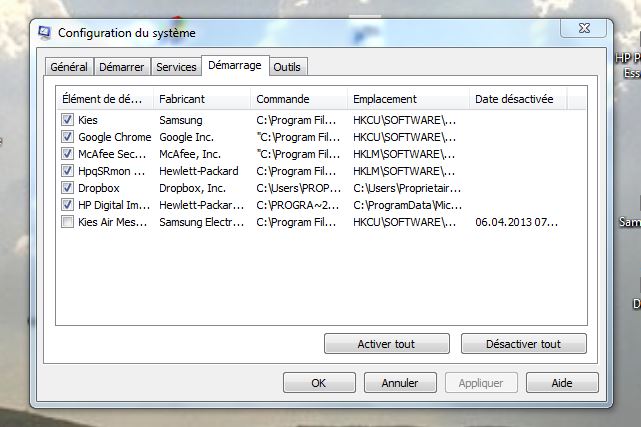Uncheck the Kies startup item
This screenshot has height=427, width=641.
point(67,120)
